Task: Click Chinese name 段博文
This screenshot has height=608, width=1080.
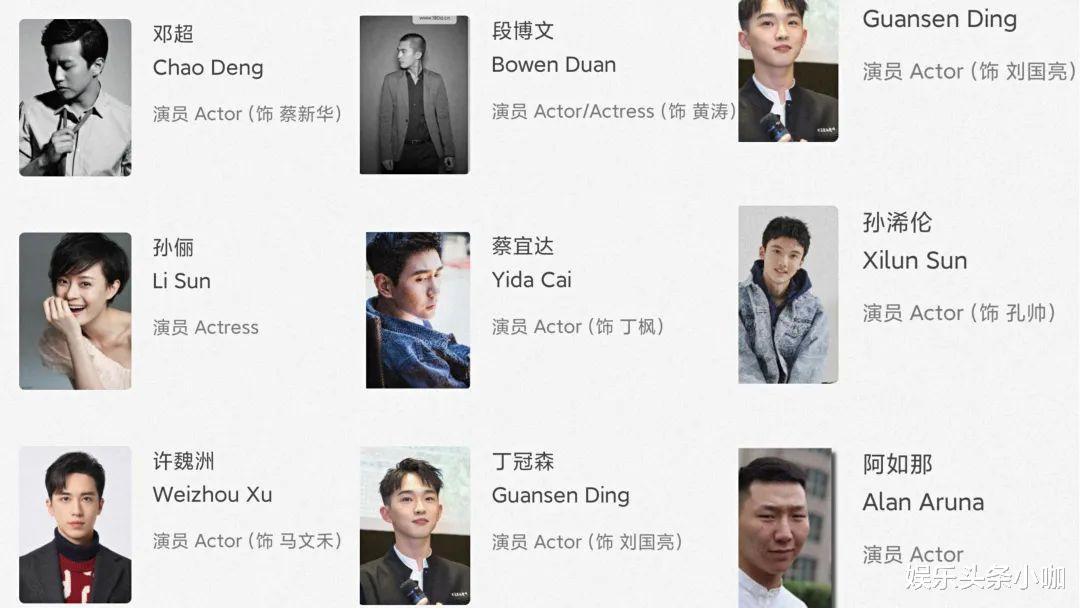Action: point(523,31)
